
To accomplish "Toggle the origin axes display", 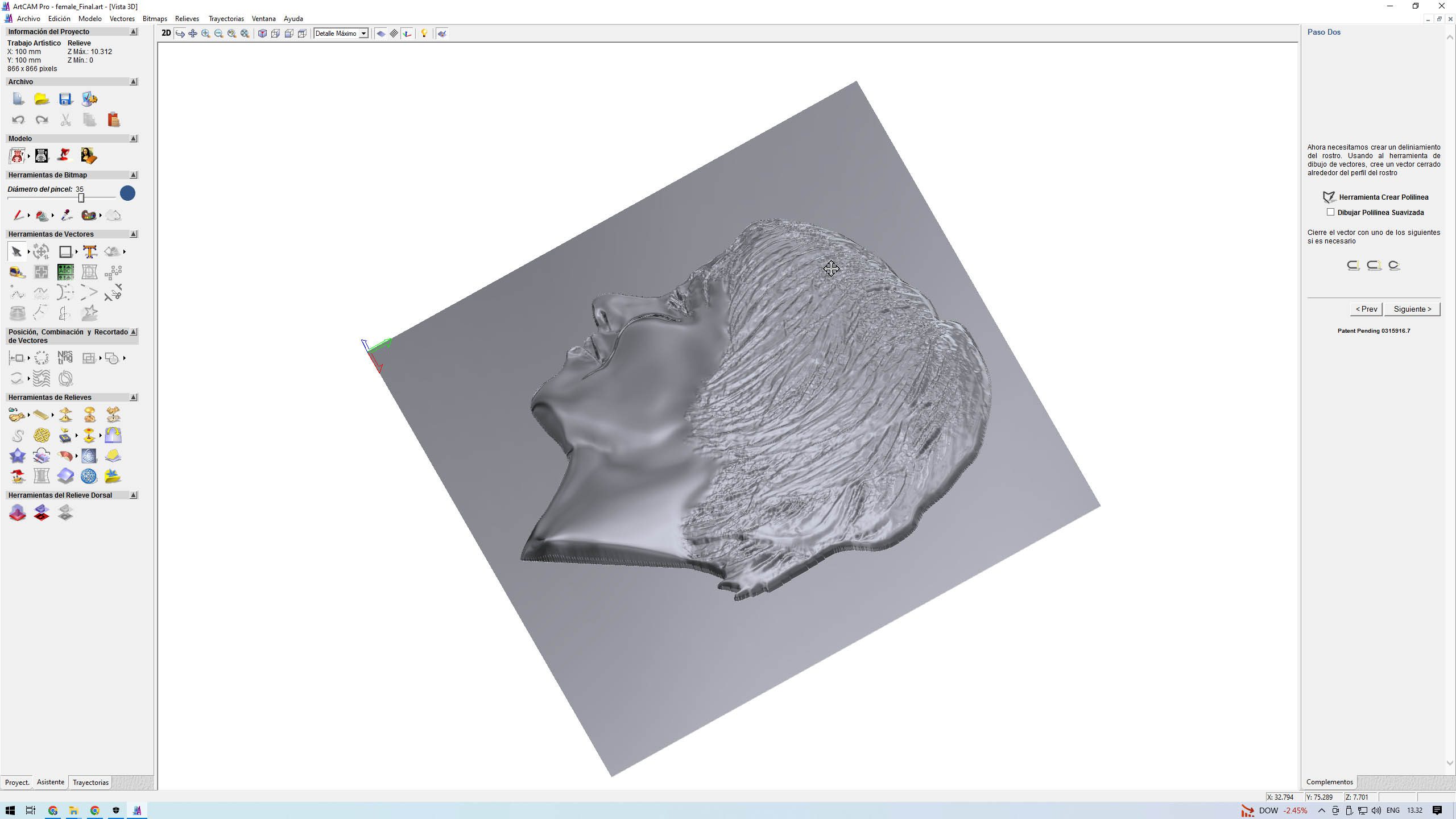I will click(407, 34).
